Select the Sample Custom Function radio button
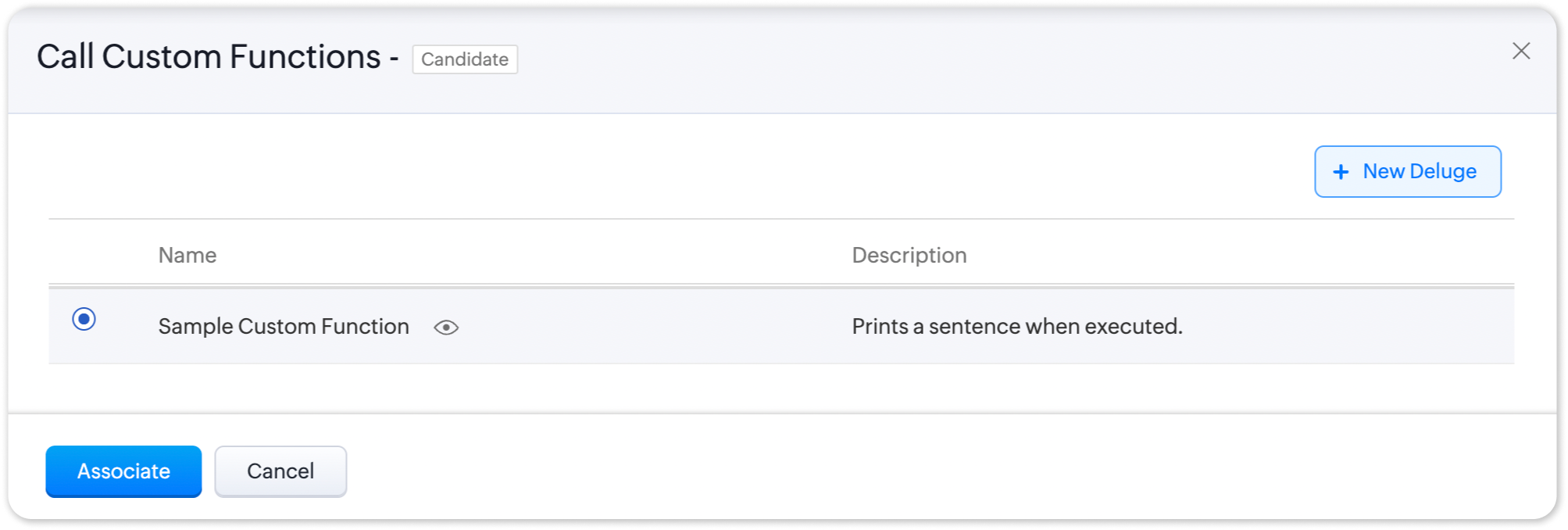This screenshot has height=530, width=1568. pos(84,319)
